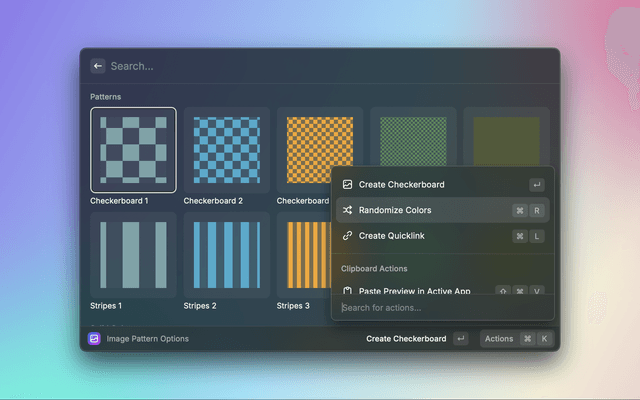Click the Image Pattern Options extension icon

94,339
